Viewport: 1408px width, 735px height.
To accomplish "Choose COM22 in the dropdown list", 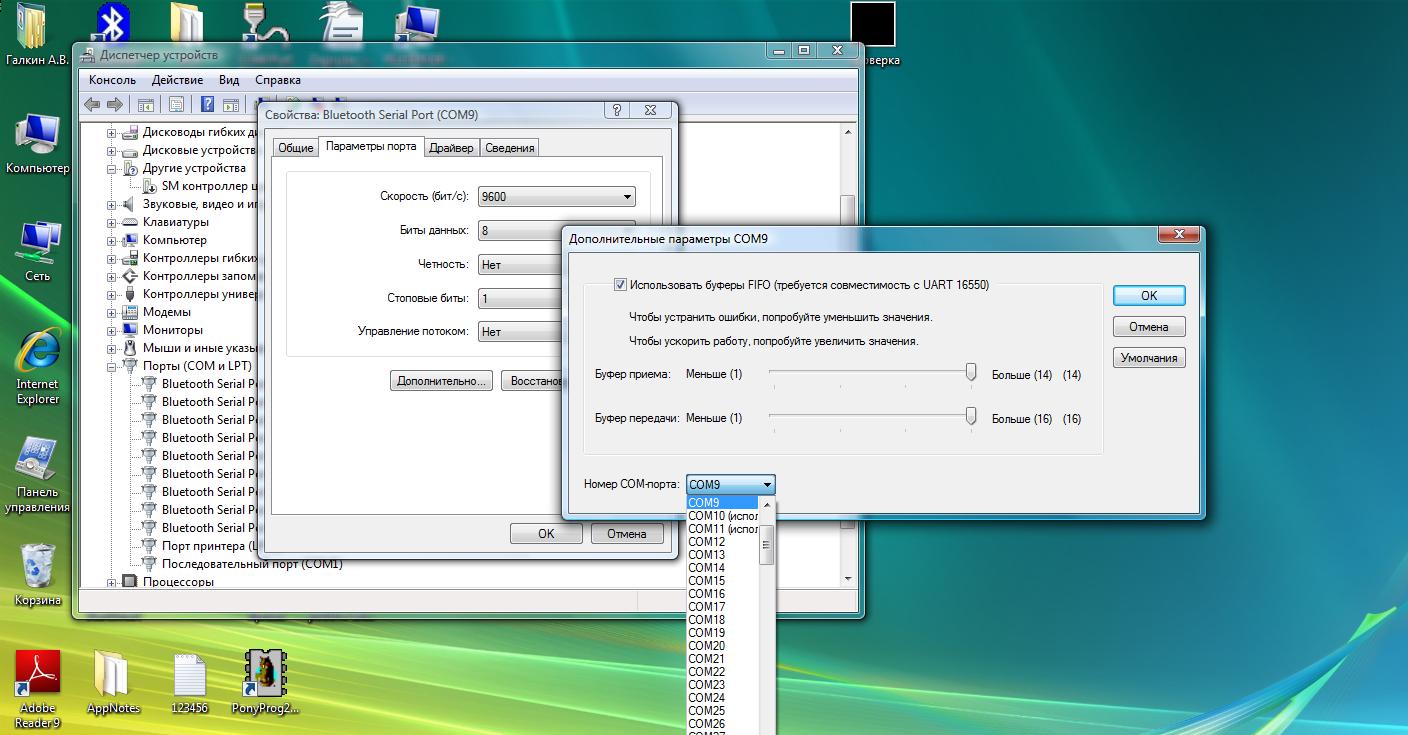I will [707, 671].
